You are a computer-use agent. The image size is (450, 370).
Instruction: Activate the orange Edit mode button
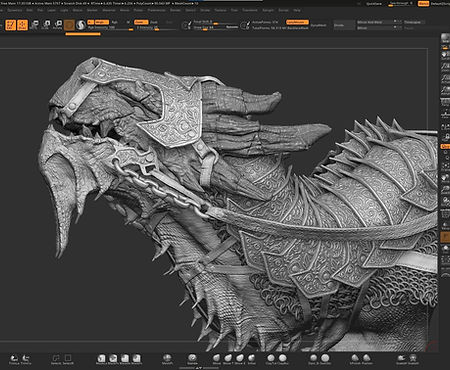pos(11,25)
